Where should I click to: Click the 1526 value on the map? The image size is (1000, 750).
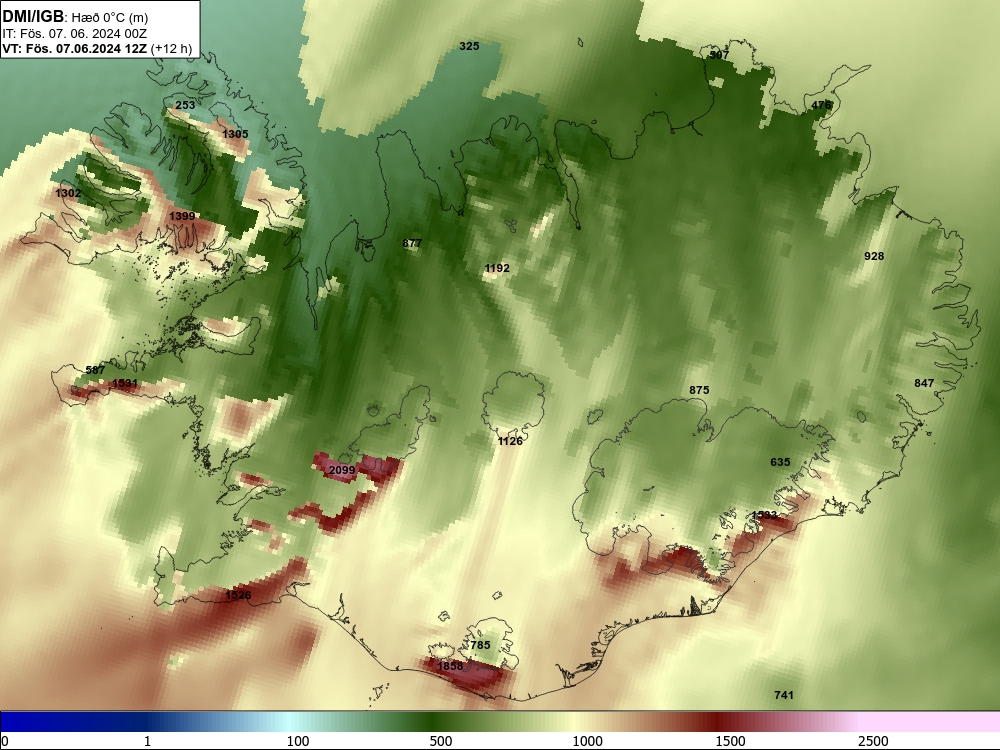click(238, 595)
